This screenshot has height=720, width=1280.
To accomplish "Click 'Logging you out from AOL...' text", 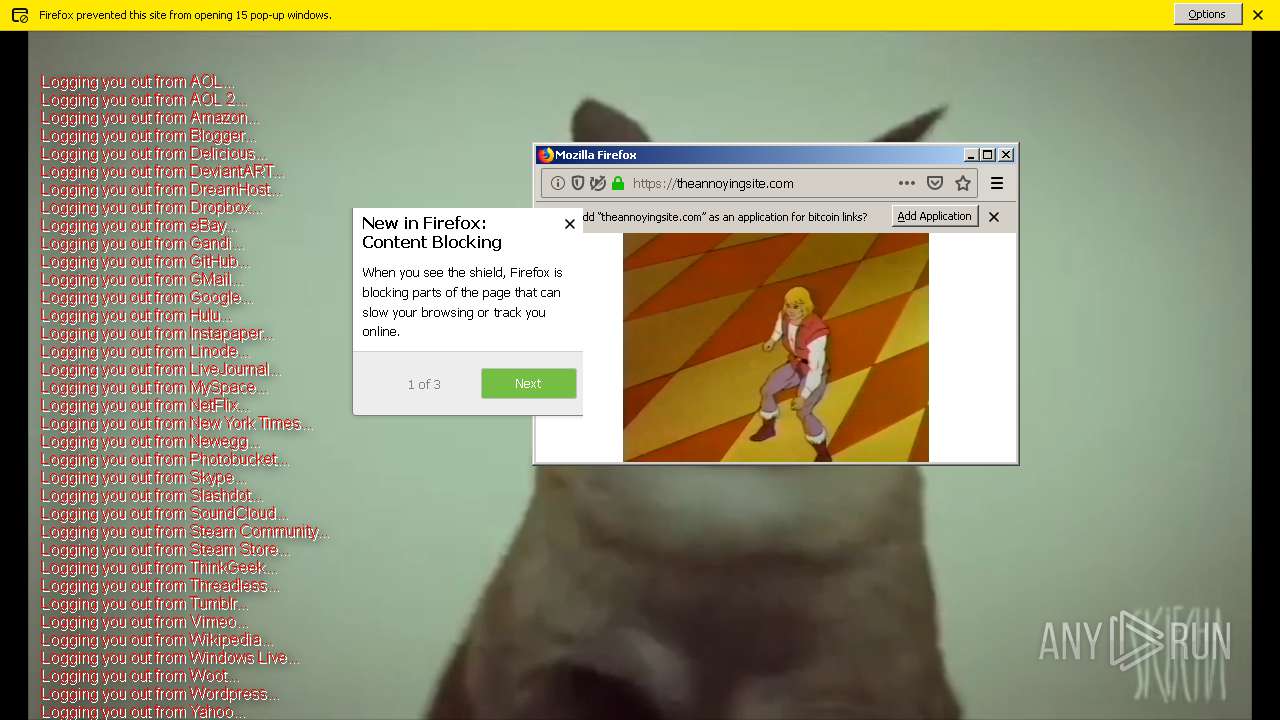I will (x=138, y=82).
